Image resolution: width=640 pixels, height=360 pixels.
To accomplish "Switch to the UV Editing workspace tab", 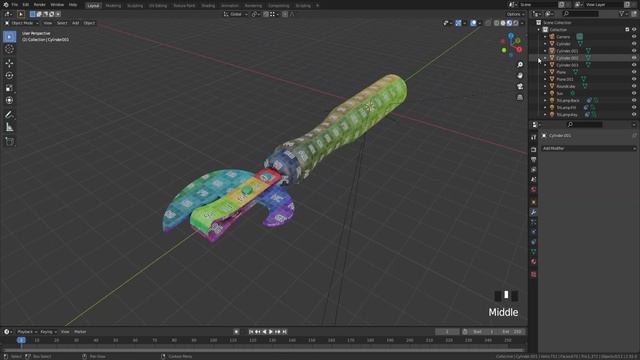I will click(x=158, y=6).
